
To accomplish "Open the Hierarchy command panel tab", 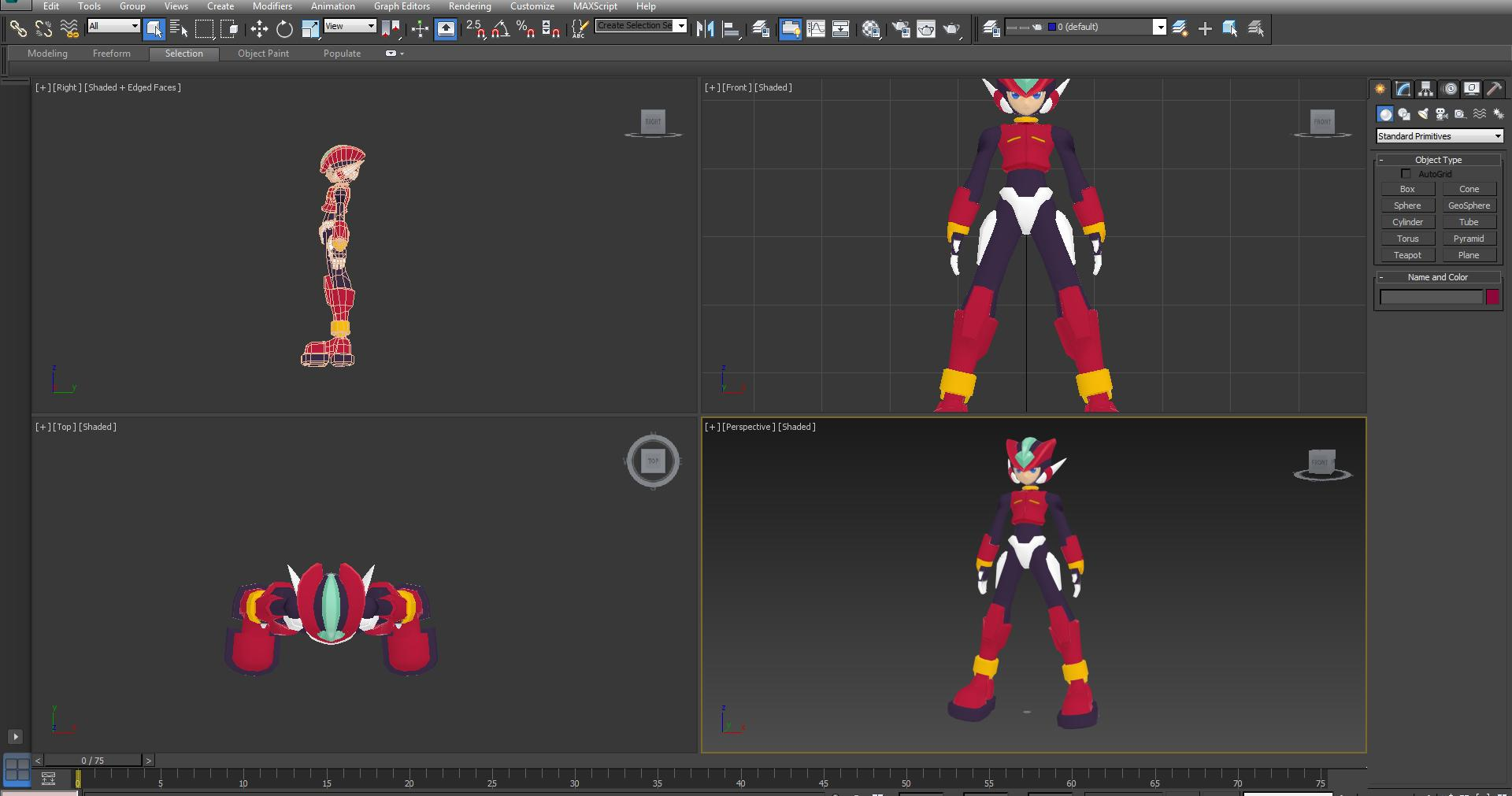I will 1425,89.
